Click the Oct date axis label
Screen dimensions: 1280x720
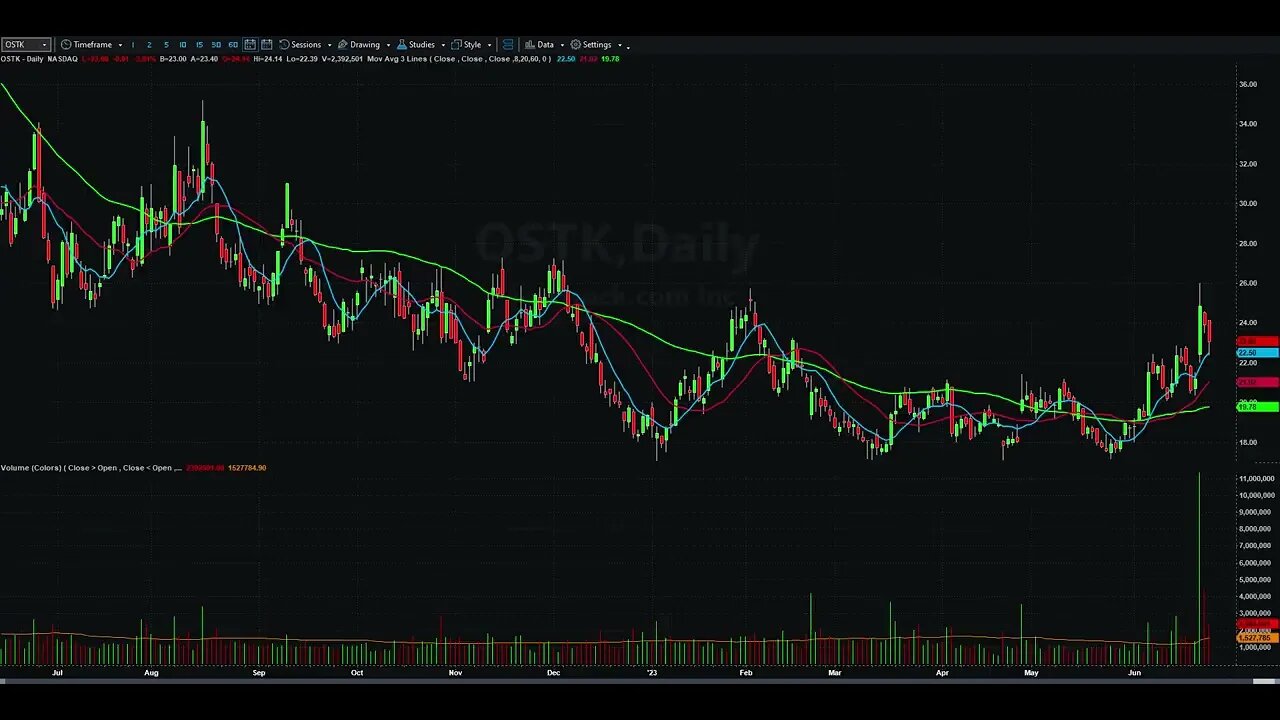(356, 673)
